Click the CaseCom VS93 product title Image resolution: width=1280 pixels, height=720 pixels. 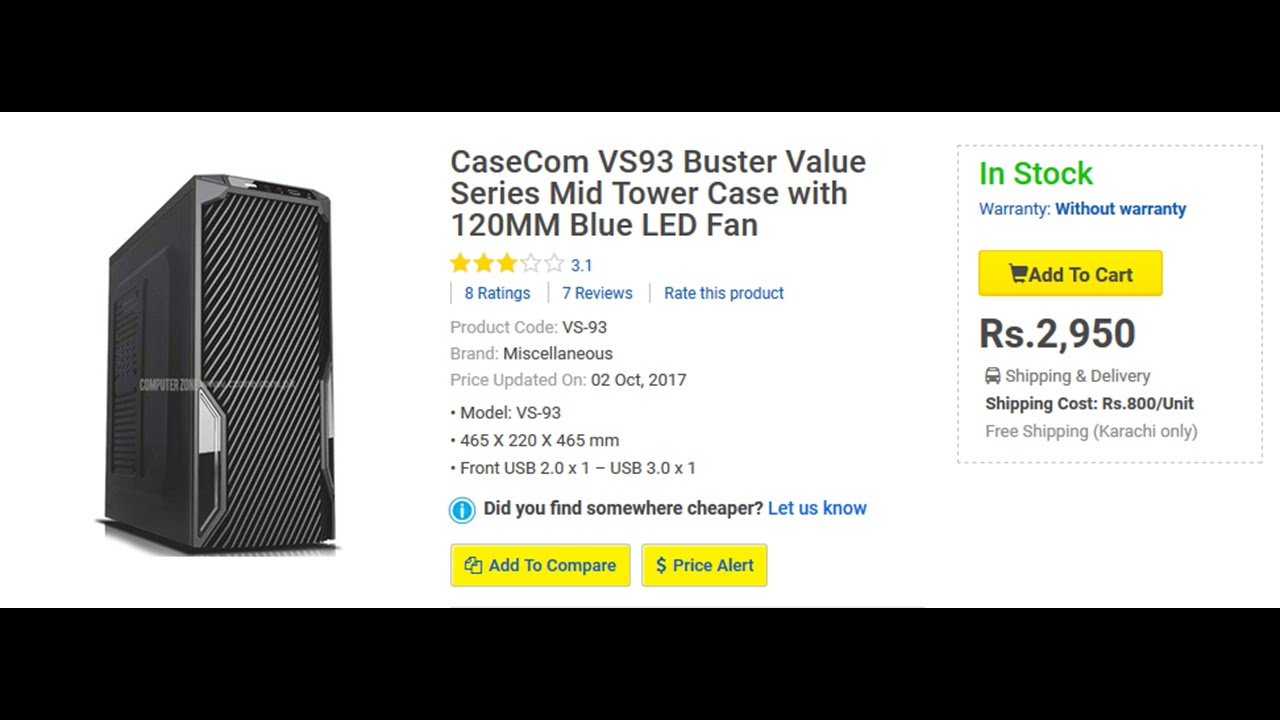(x=658, y=193)
